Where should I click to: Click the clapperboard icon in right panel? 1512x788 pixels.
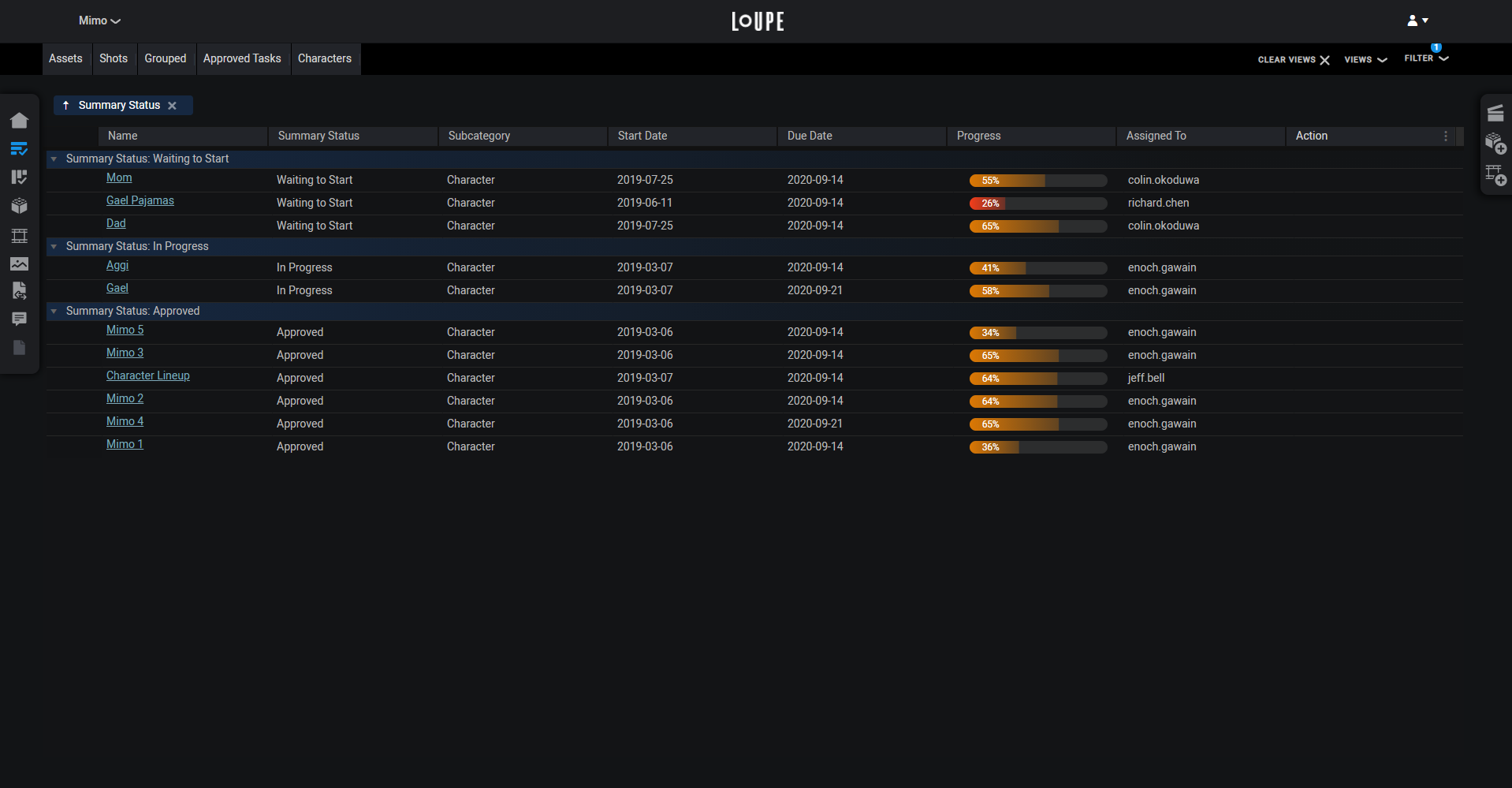coord(1495,113)
